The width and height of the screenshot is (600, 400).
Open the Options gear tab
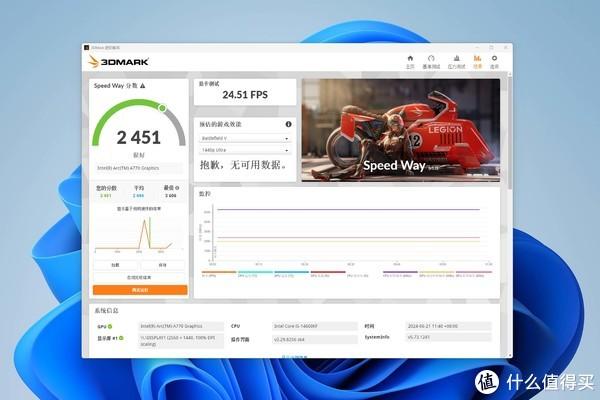coord(494,61)
